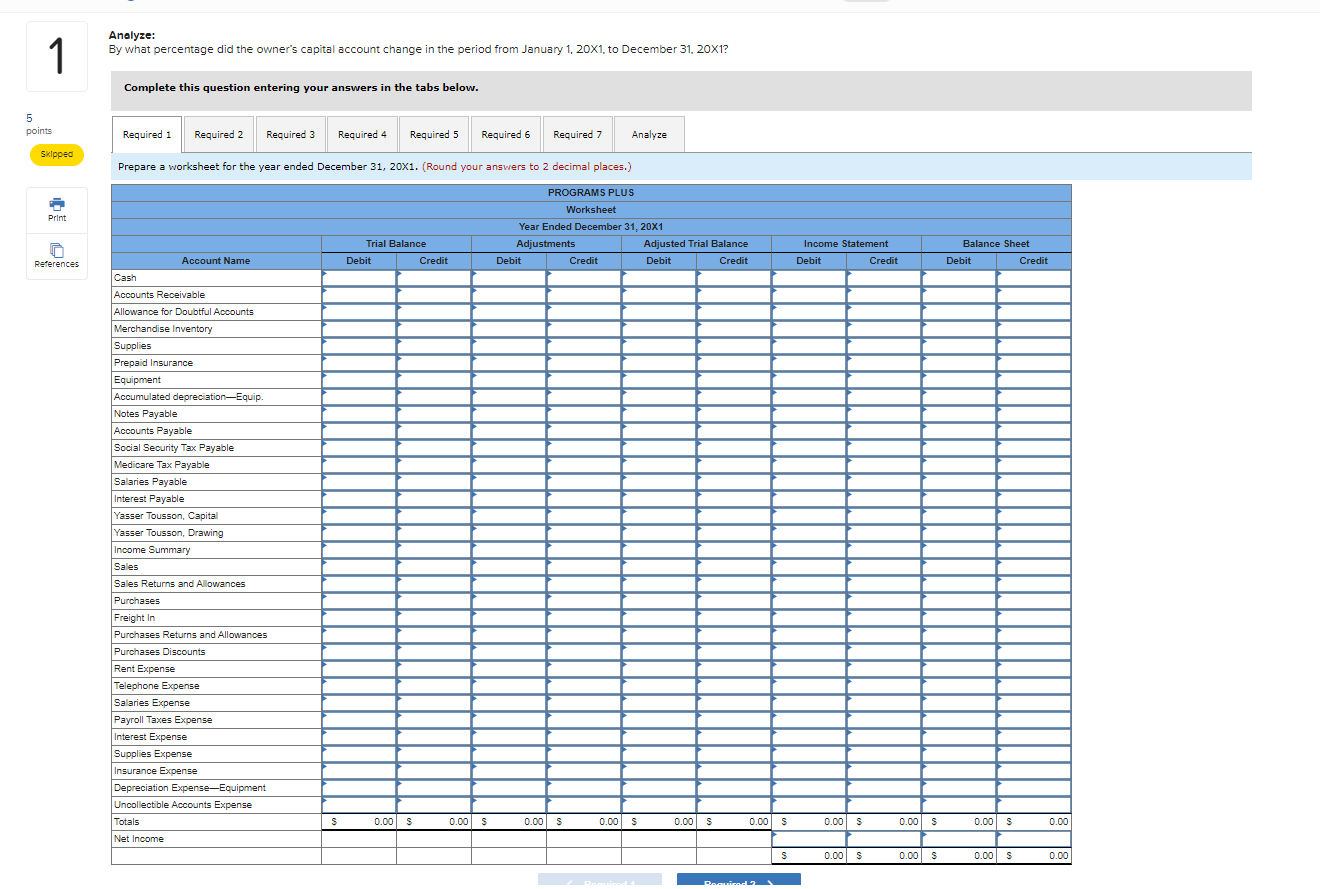This screenshot has height=889, width=1320.
Task: Open the Required 6 tab
Action: click(506, 134)
